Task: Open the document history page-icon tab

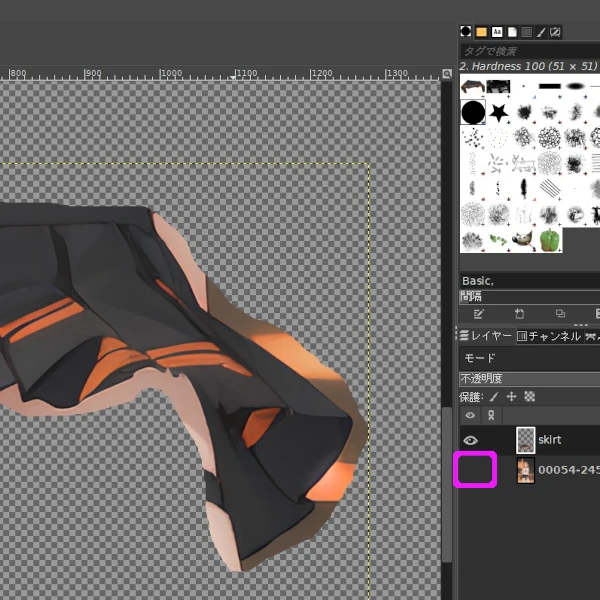Action: 512,32
